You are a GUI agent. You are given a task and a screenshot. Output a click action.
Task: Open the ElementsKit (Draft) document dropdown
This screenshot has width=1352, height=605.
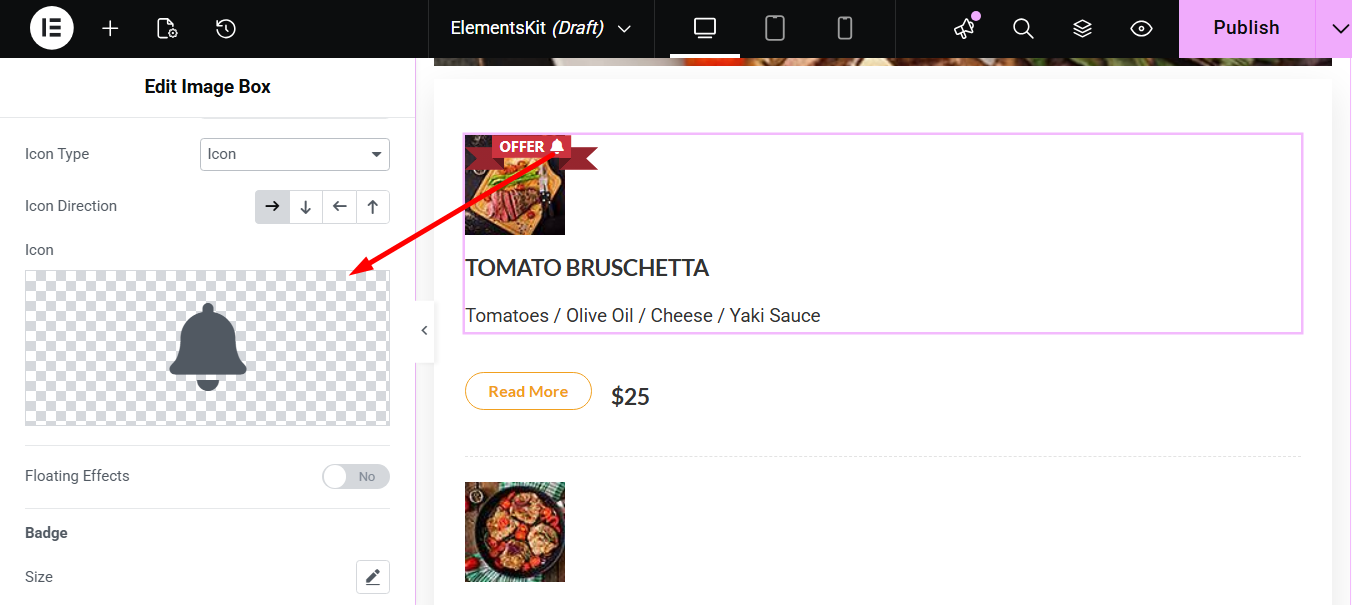(541, 28)
